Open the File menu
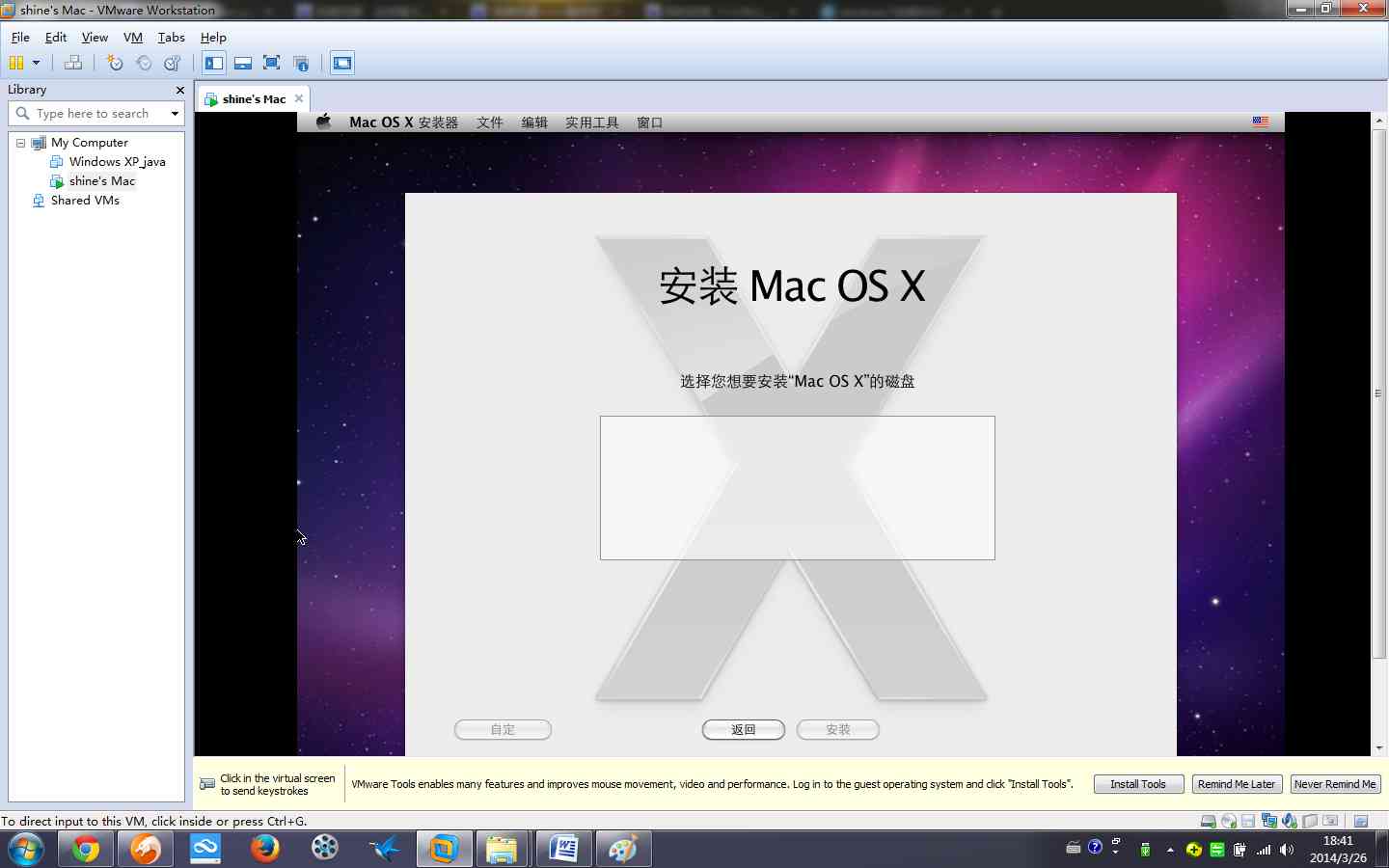This screenshot has width=1389, height=868. [x=20, y=38]
